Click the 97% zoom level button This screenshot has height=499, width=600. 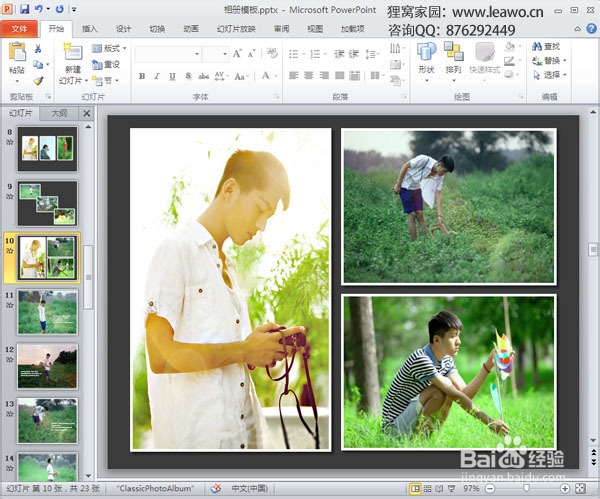tap(471, 488)
